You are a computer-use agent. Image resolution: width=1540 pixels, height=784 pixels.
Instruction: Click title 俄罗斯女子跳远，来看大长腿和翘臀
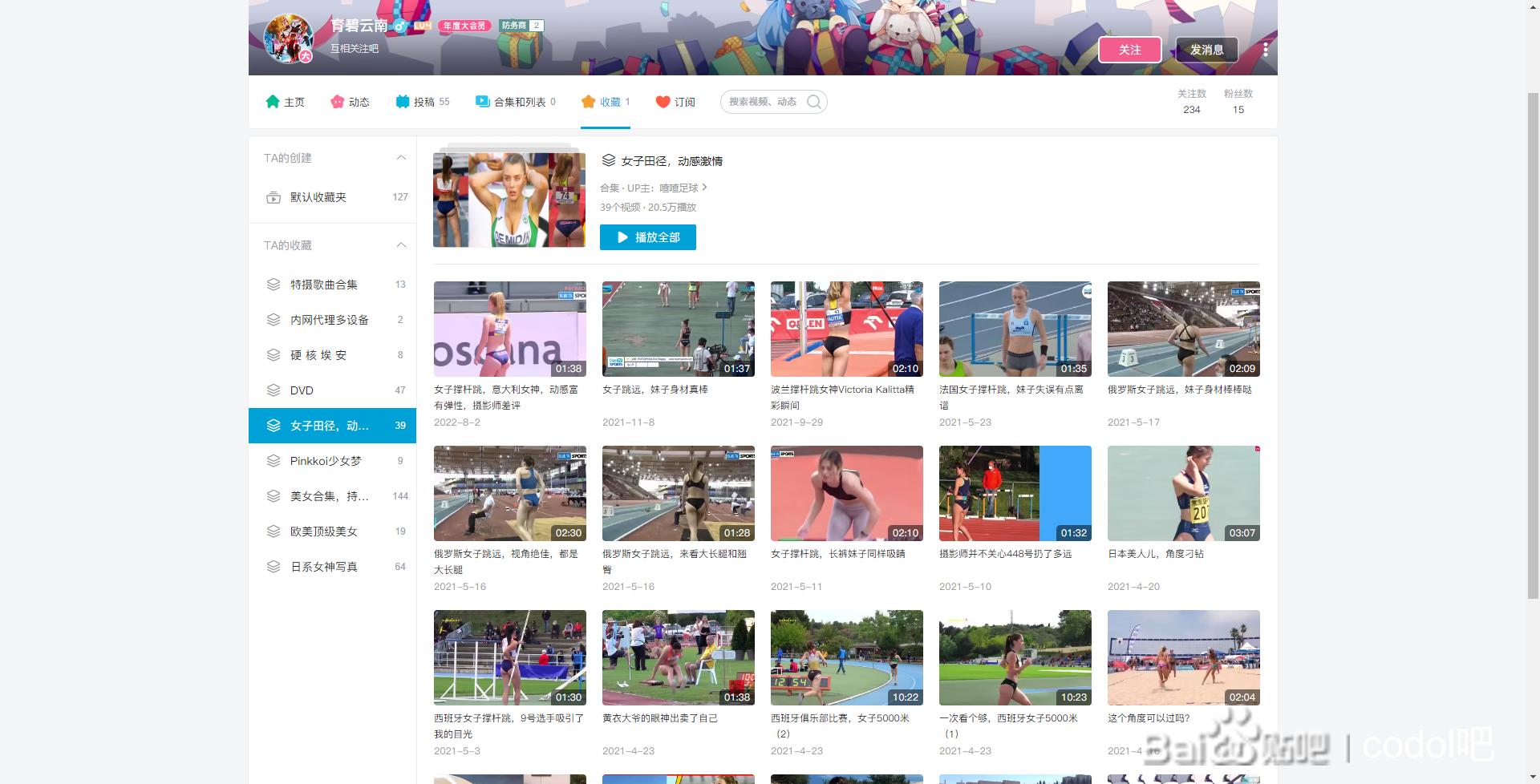675,561
